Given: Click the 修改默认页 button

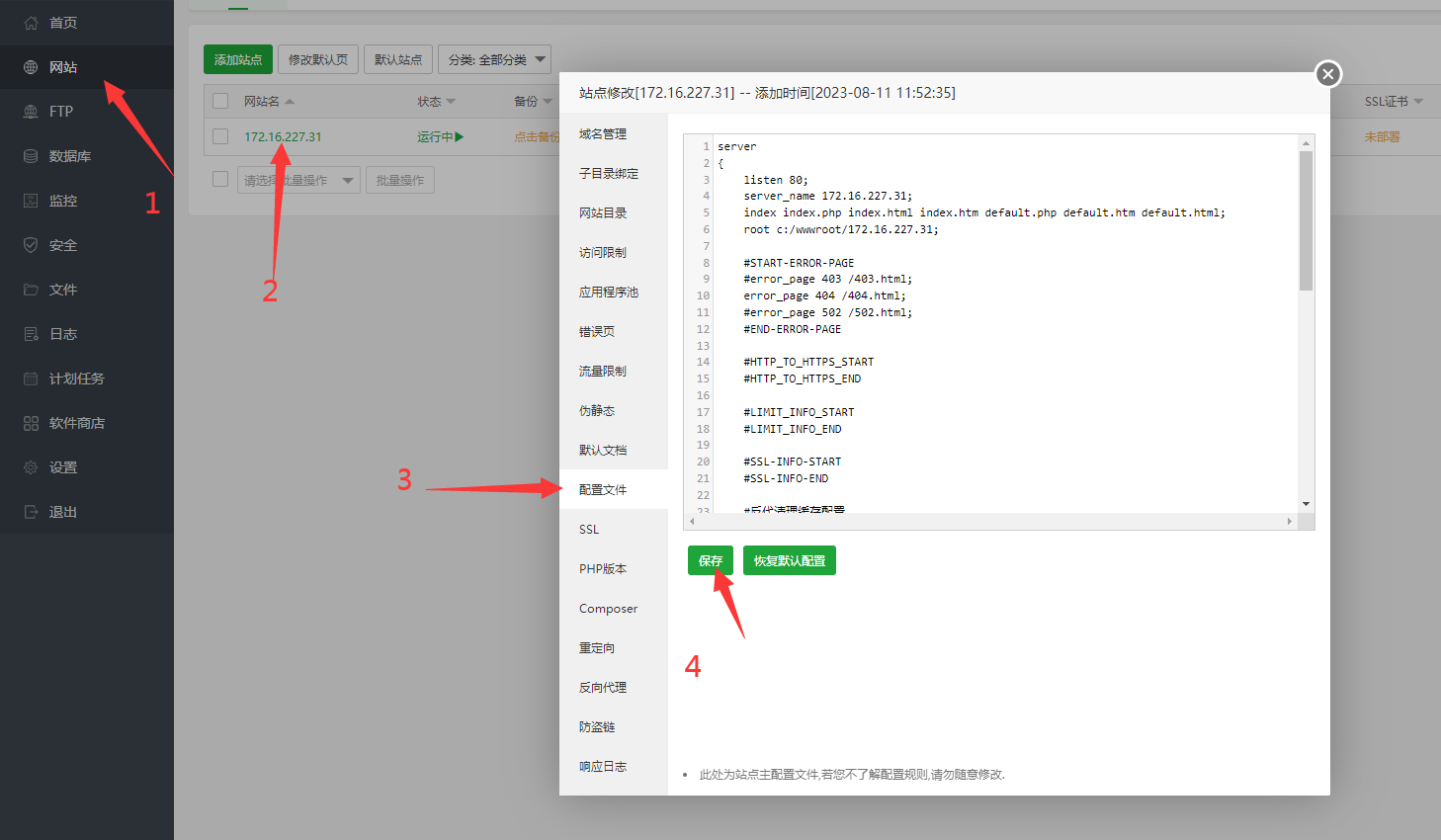Looking at the screenshot, I should point(318,59).
